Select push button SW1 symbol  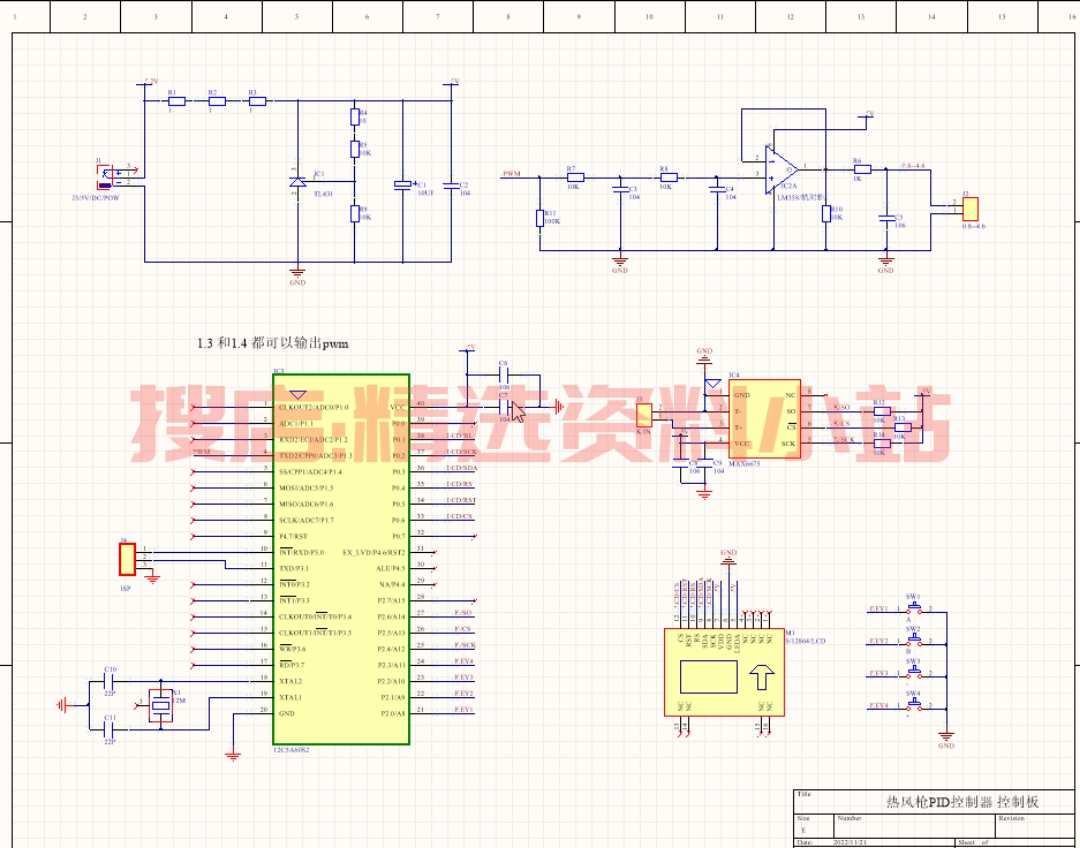click(914, 608)
